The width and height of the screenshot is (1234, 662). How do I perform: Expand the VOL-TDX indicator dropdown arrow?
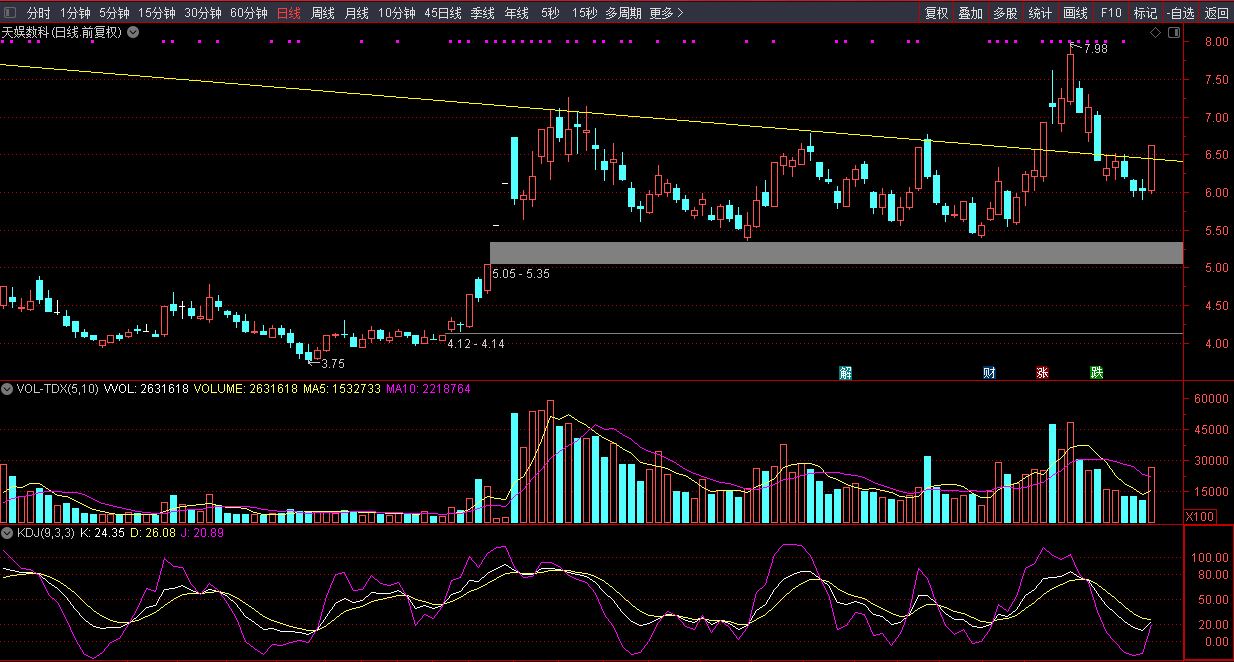8,388
